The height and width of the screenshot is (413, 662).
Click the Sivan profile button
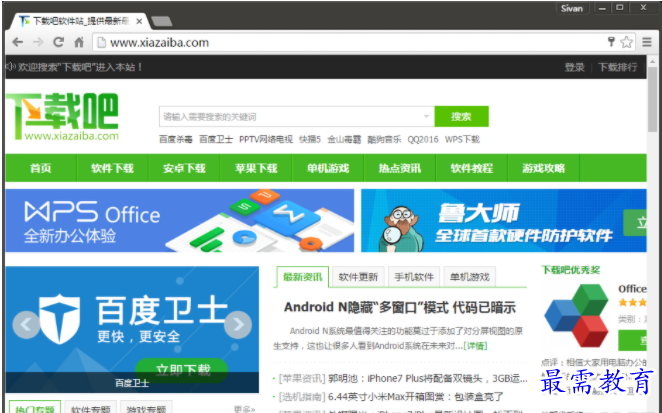point(572,8)
